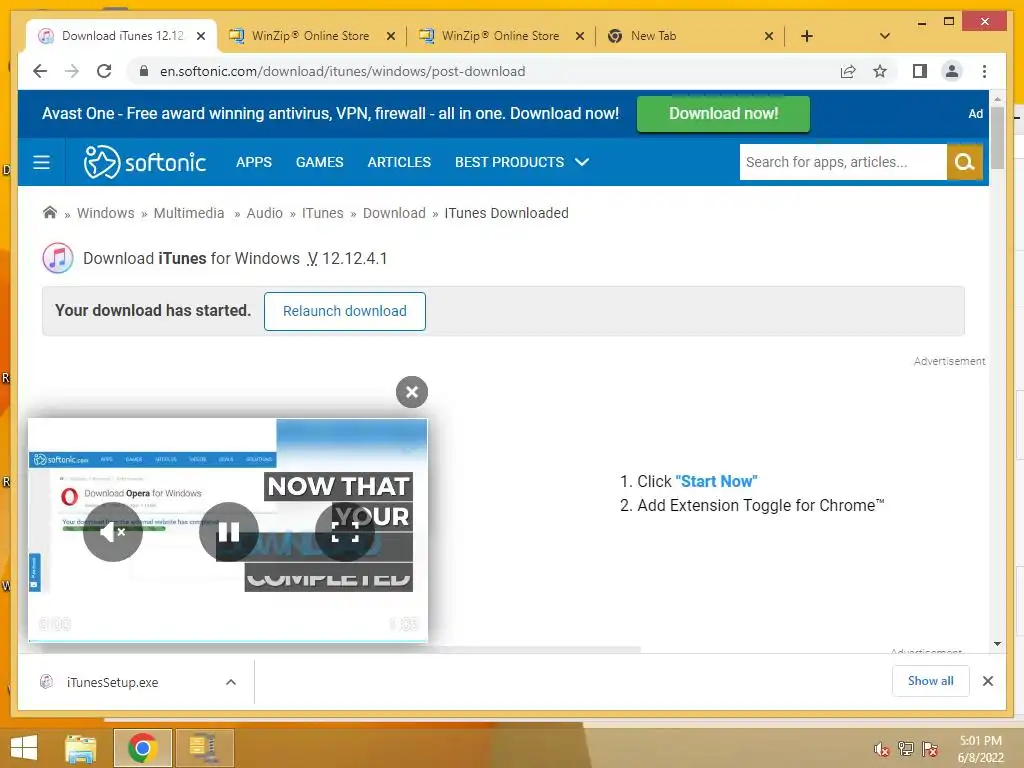Image resolution: width=1024 pixels, height=768 pixels.
Task: Unmute the video with the speaker icon
Action: [x=112, y=532]
